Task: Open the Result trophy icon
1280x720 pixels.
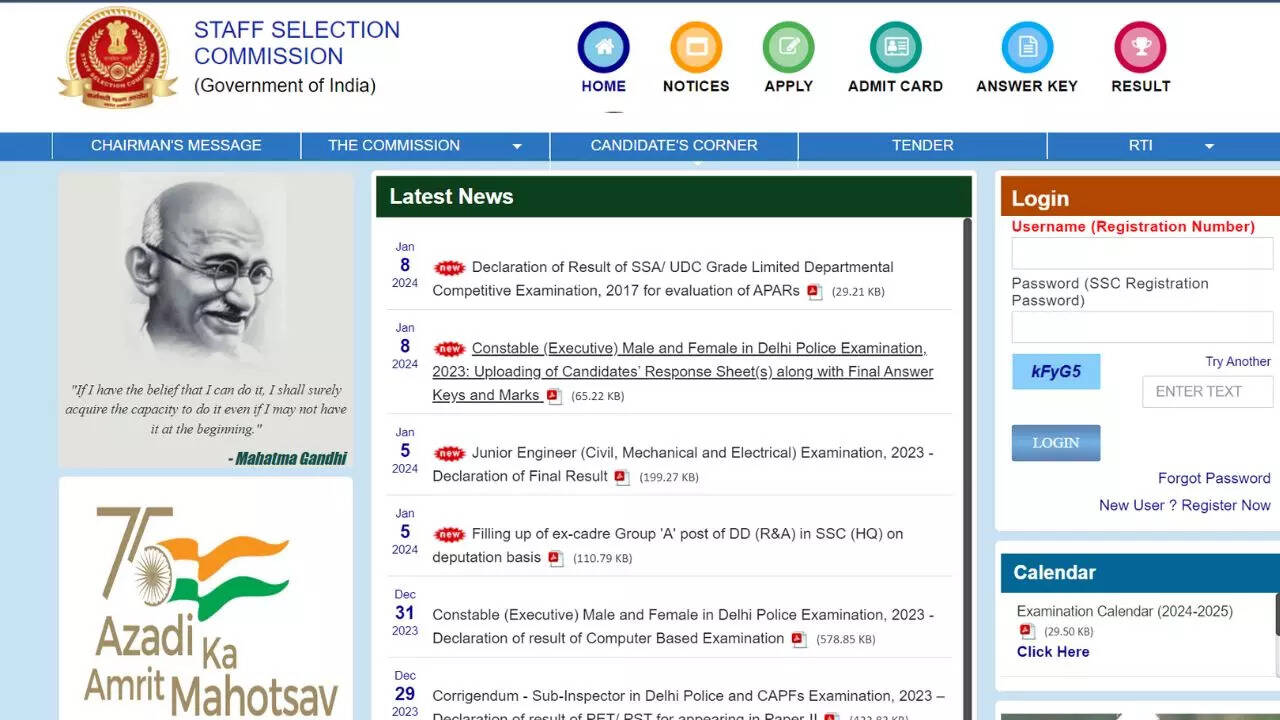Action: pos(1140,47)
